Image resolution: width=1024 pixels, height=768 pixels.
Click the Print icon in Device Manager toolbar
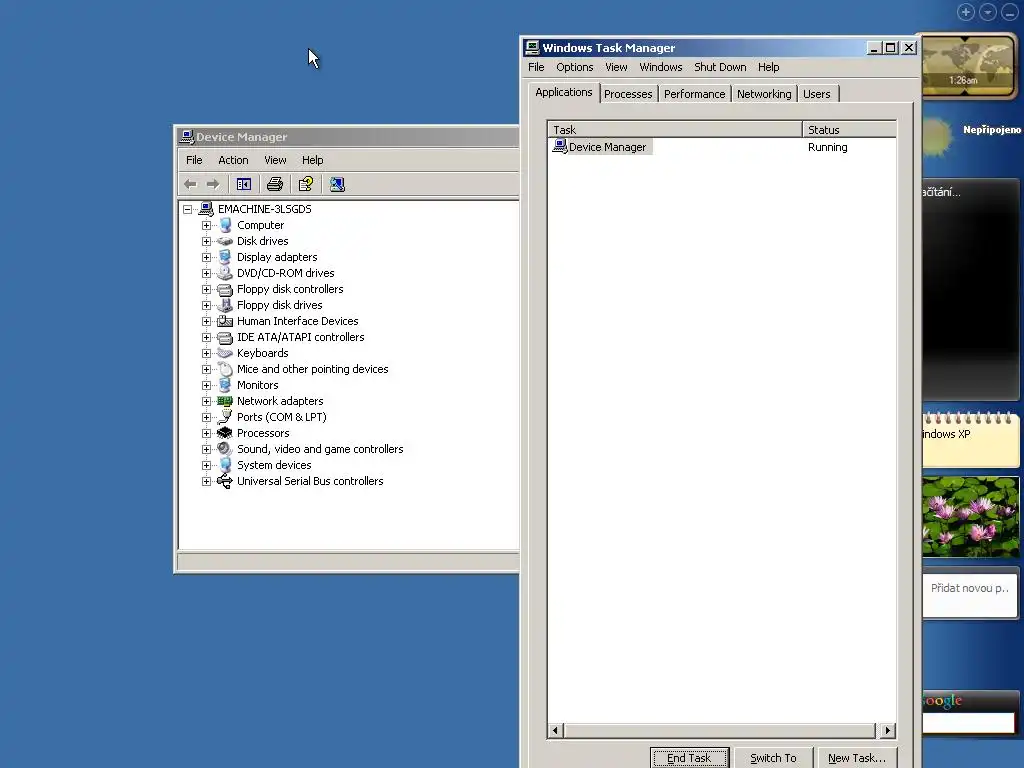pos(275,184)
